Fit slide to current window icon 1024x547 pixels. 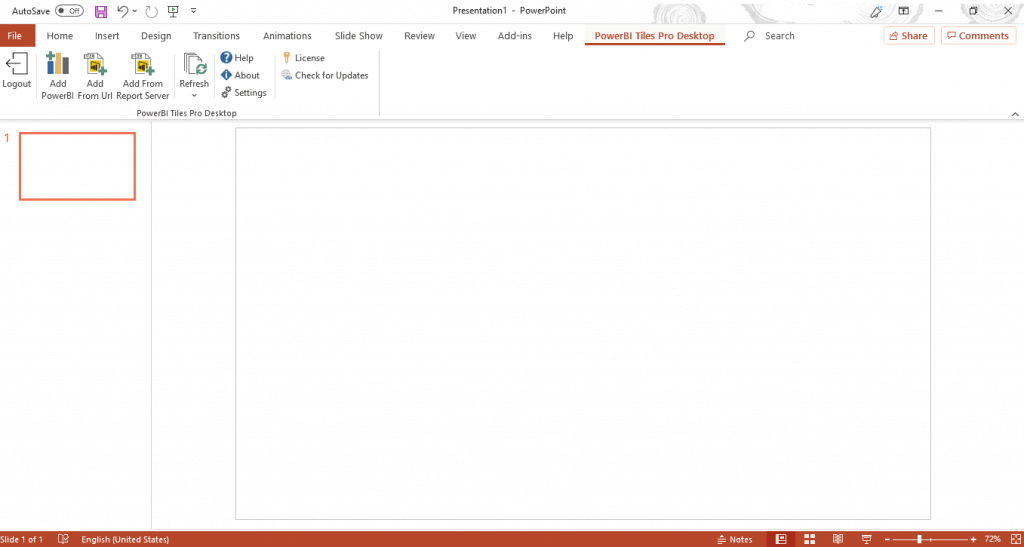[1015, 539]
